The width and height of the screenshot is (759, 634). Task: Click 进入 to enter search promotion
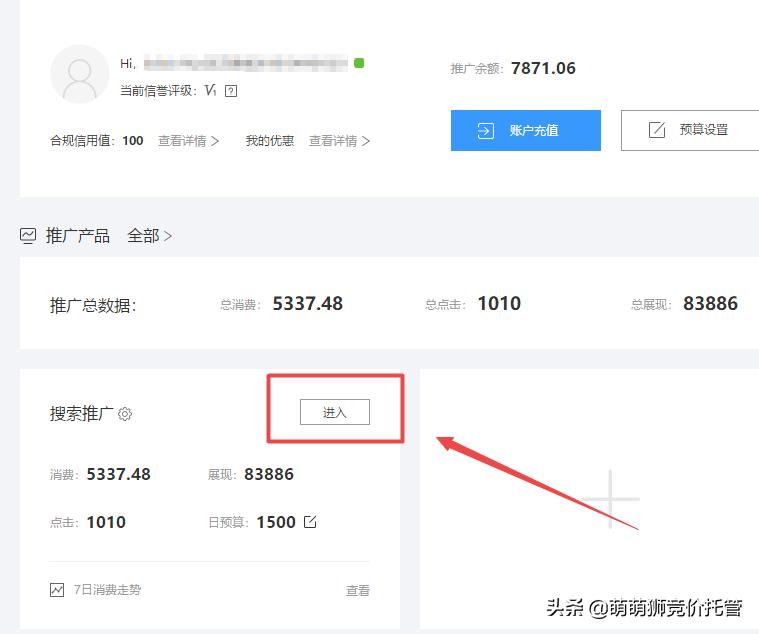334,412
